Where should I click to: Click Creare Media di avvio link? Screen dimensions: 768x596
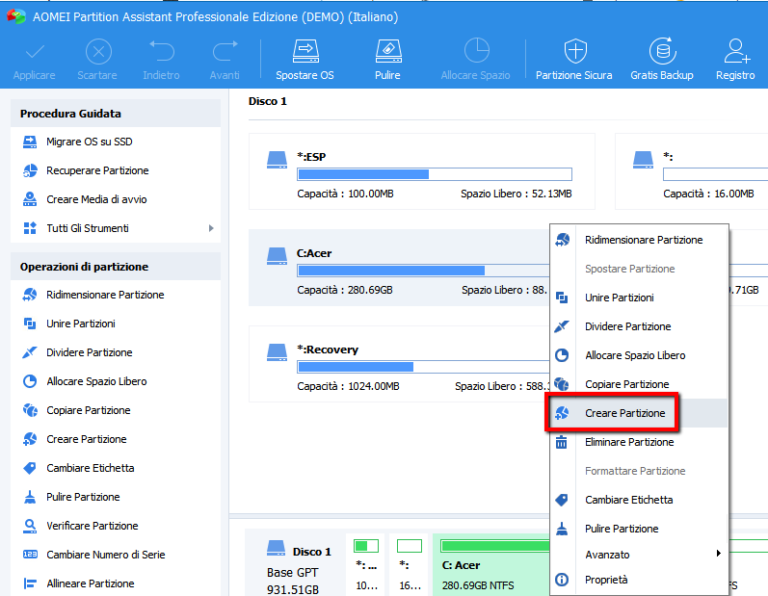click(96, 199)
